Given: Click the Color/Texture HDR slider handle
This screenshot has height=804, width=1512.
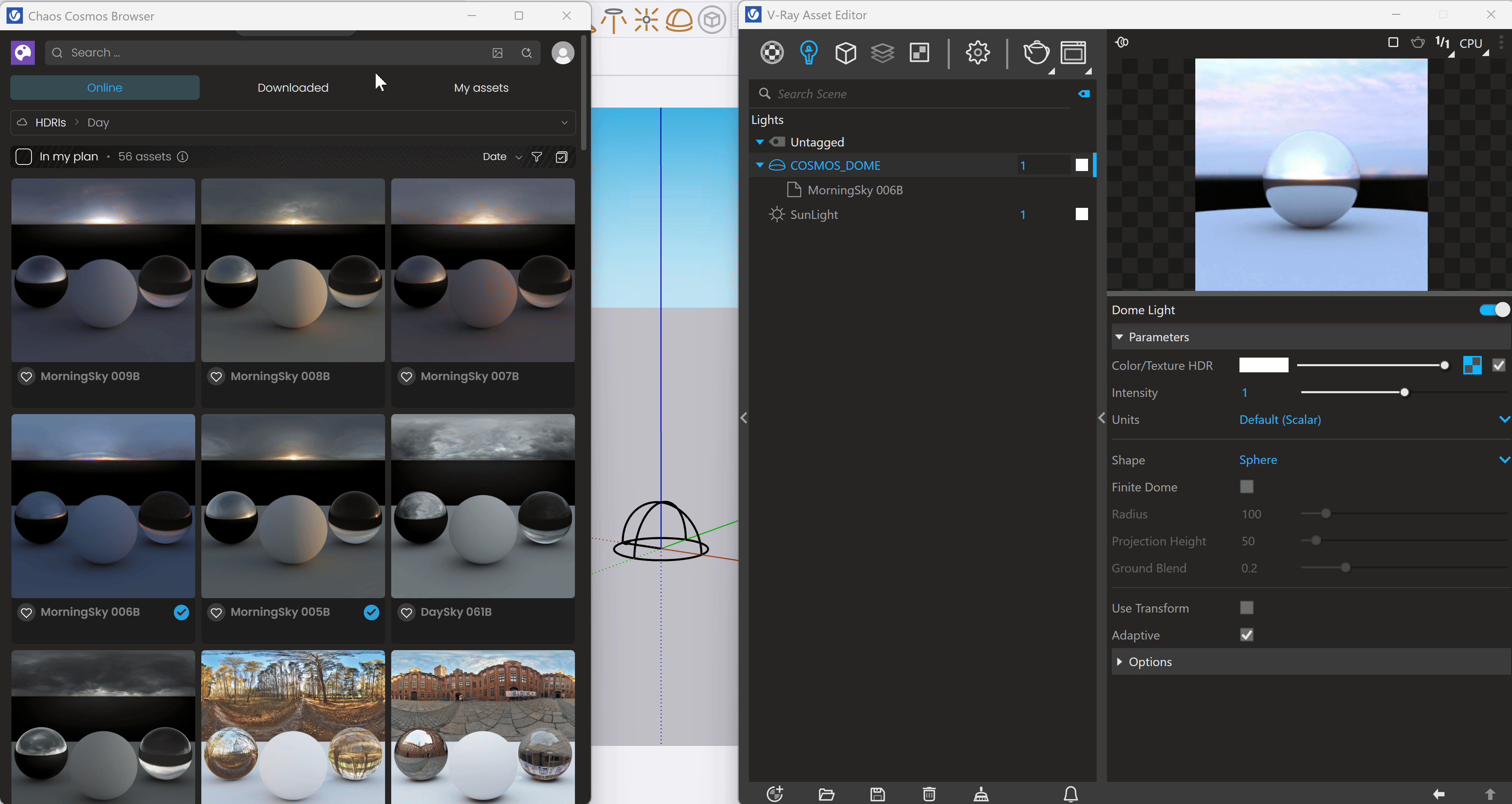Looking at the screenshot, I should coord(1444,366).
